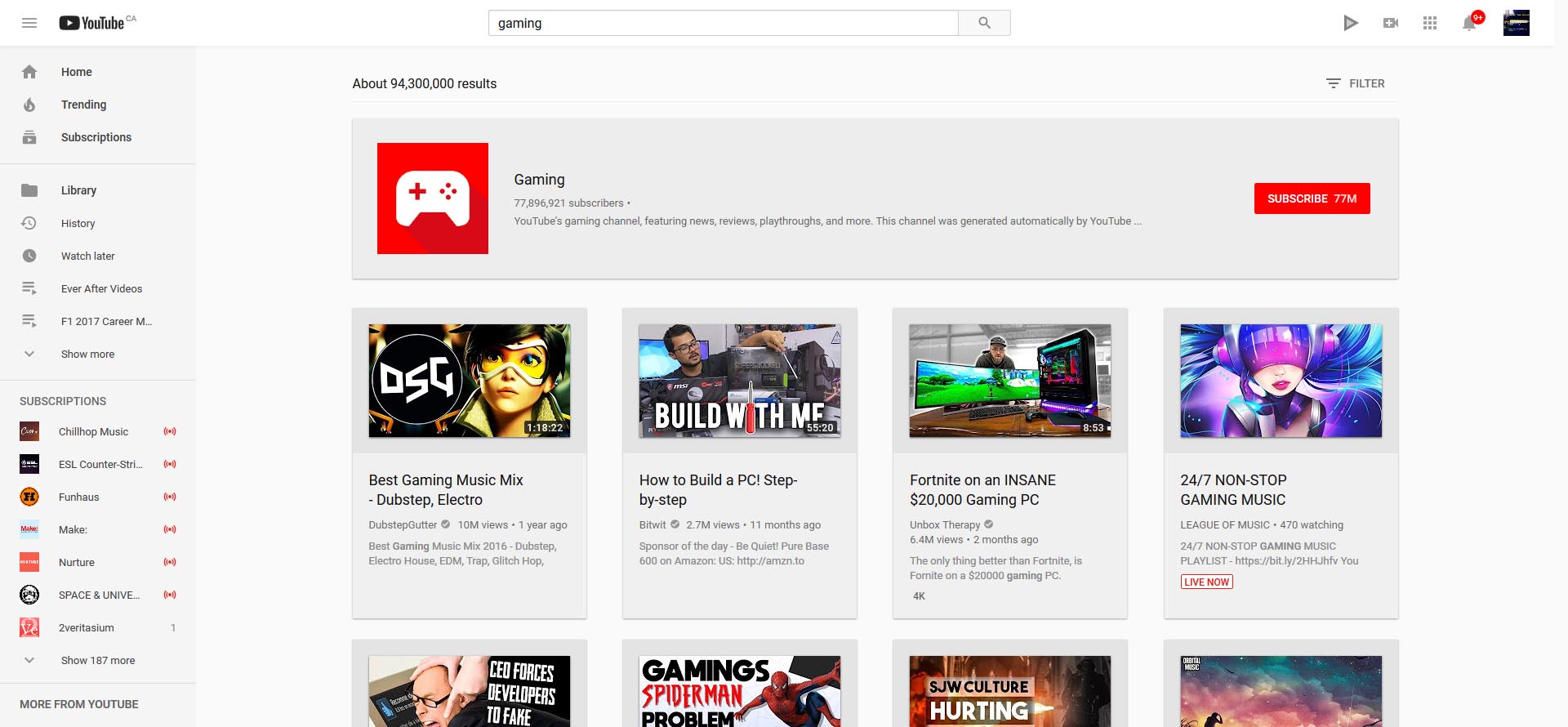Click the LIVE NOW badge
Viewport: 1568px width, 727px height.
coord(1206,582)
